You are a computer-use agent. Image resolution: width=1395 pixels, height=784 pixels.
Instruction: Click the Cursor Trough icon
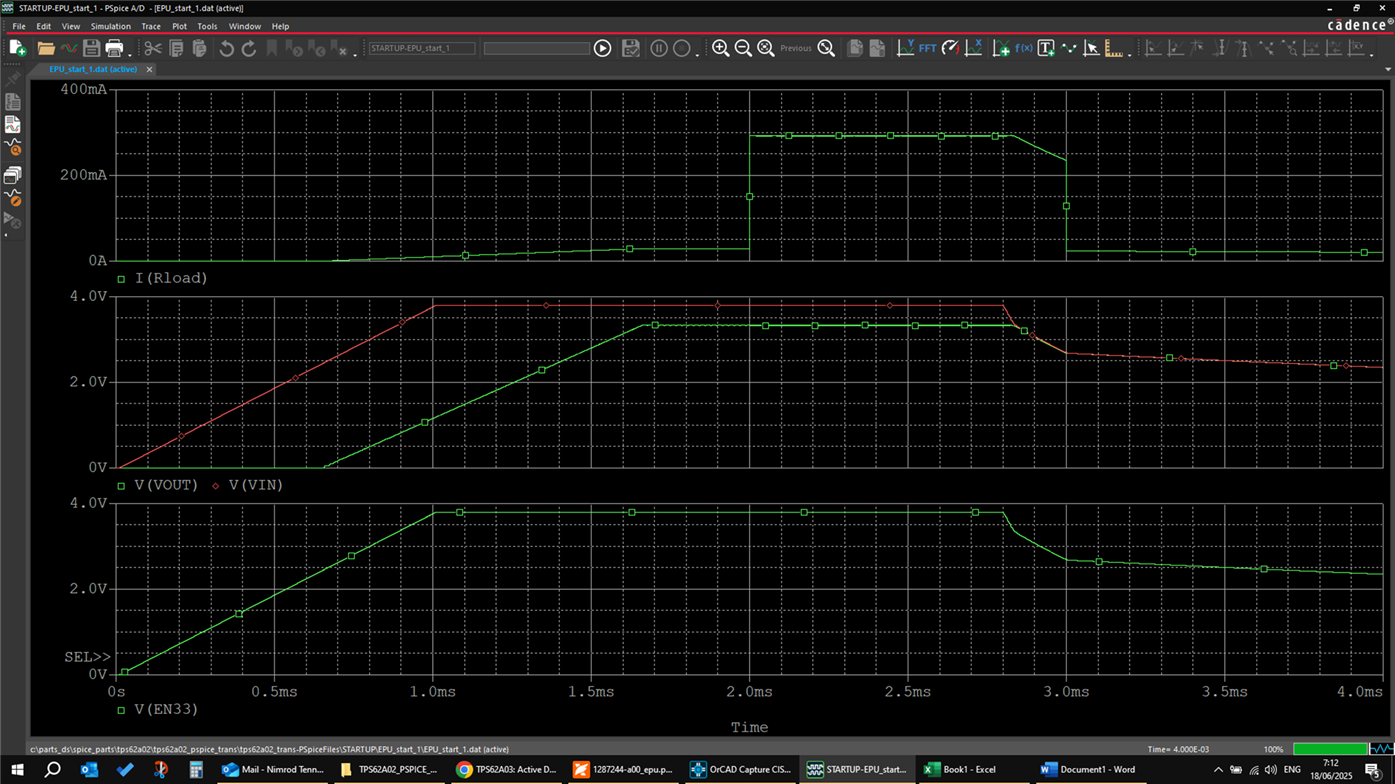pos(1176,48)
